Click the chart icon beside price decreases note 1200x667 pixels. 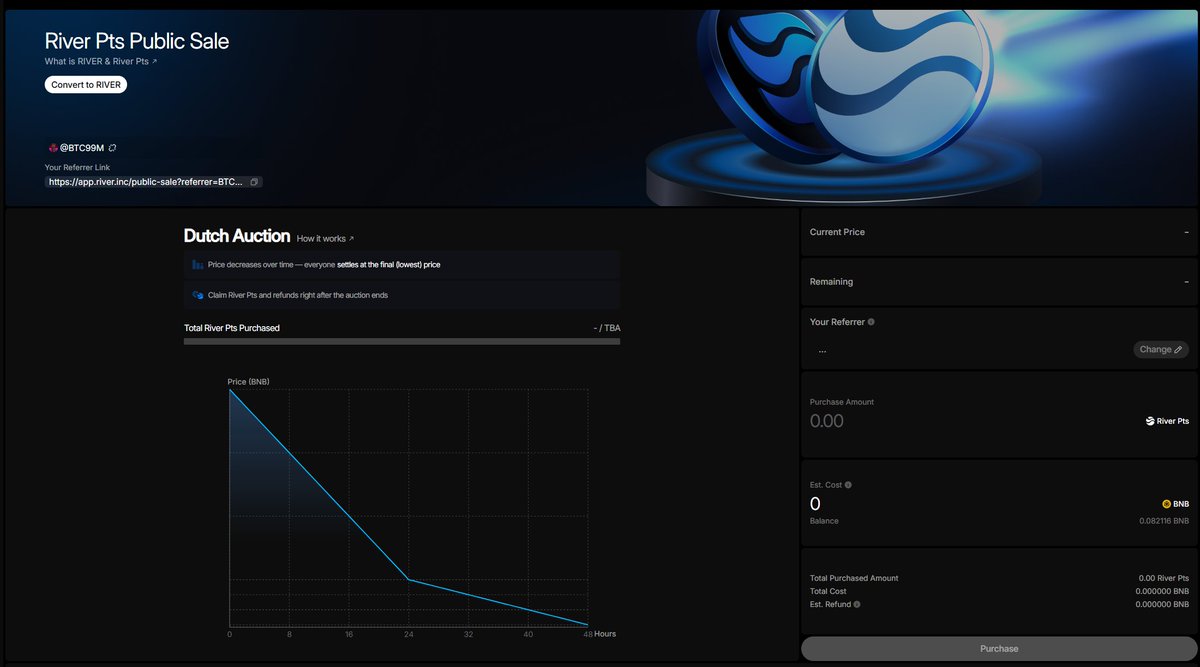click(198, 265)
